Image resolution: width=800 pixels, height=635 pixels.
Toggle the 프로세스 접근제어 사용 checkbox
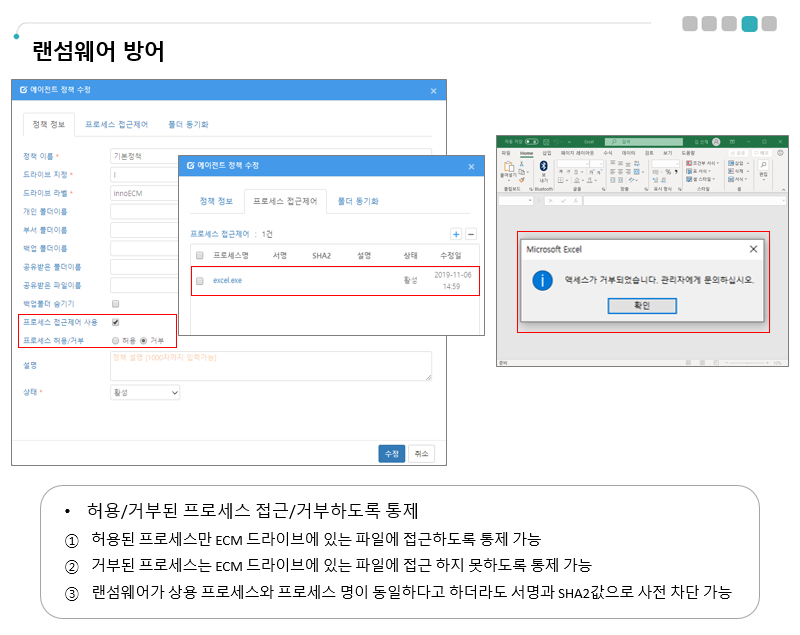coord(116,322)
